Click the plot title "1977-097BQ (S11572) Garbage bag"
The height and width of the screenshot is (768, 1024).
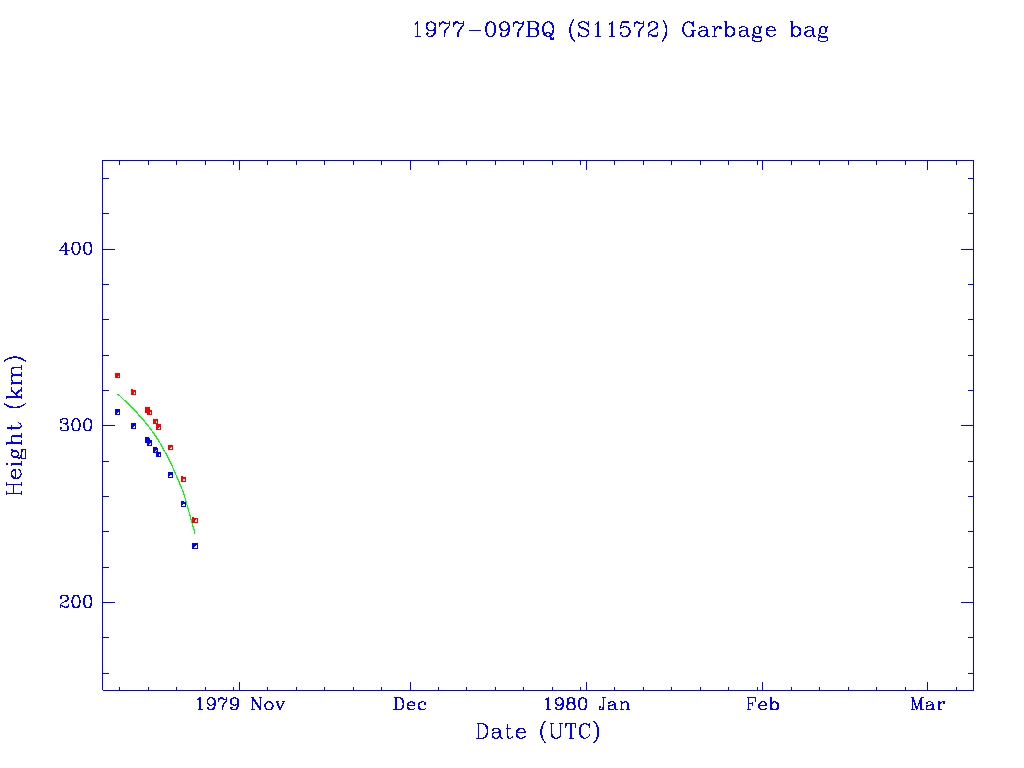click(x=620, y=30)
